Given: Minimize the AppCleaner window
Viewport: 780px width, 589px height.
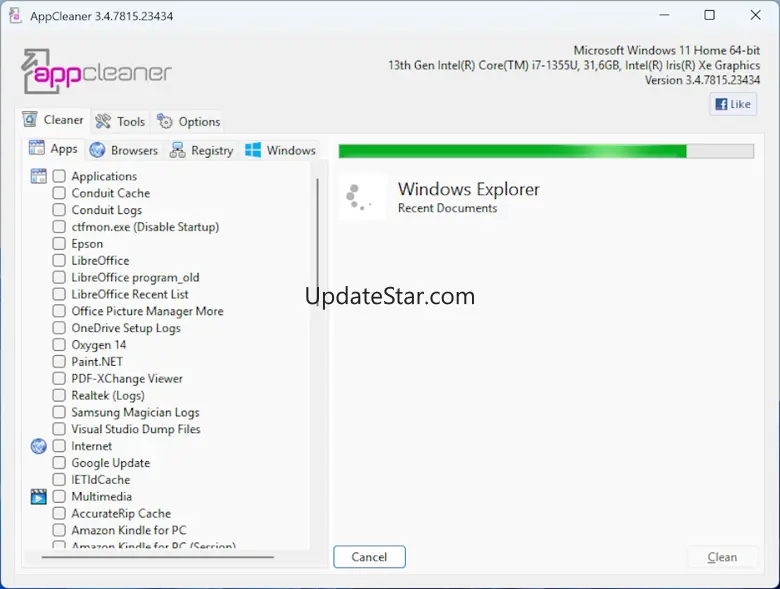Looking at the screenshot, I should pyautogui.click(x=664, y=15).
